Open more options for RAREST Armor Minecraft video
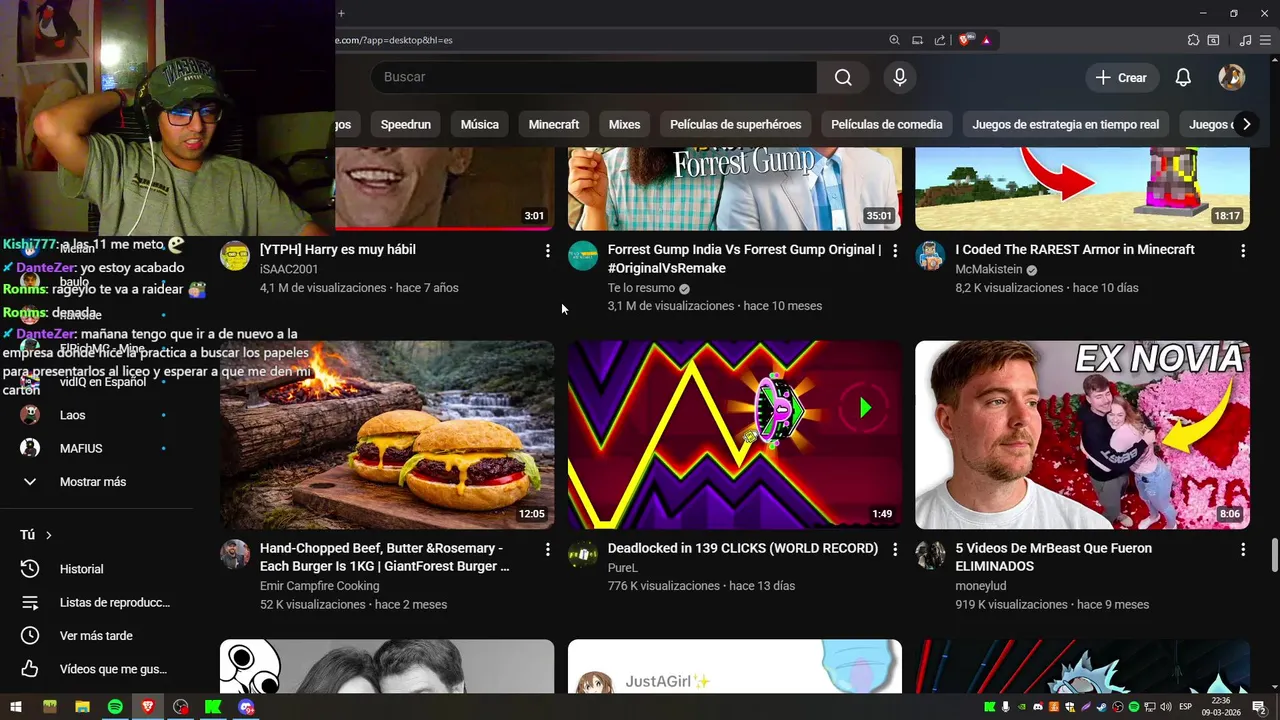 coord(1243,251)
